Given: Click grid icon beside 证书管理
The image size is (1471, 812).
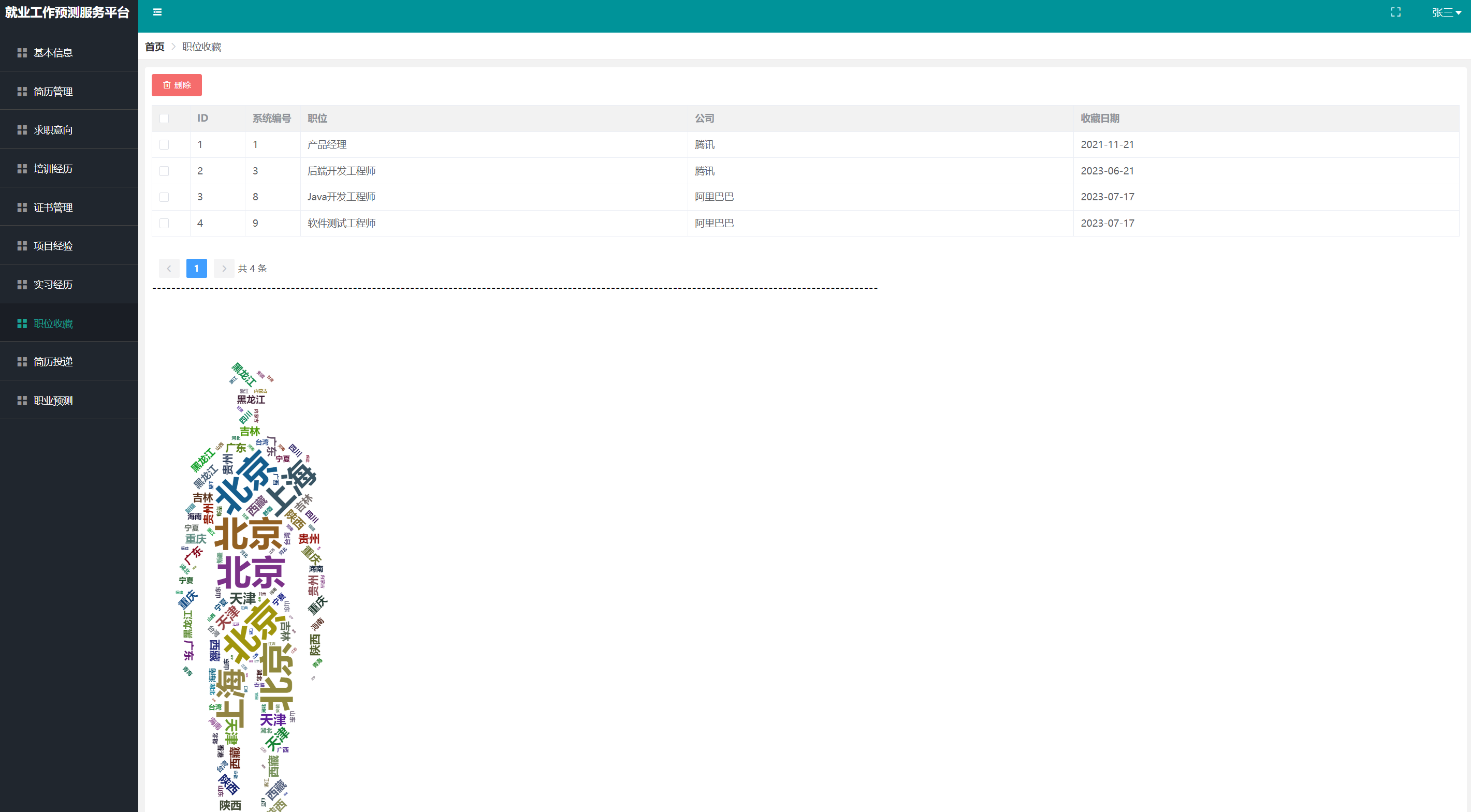Looking at the screenshot, I should 22,207.
